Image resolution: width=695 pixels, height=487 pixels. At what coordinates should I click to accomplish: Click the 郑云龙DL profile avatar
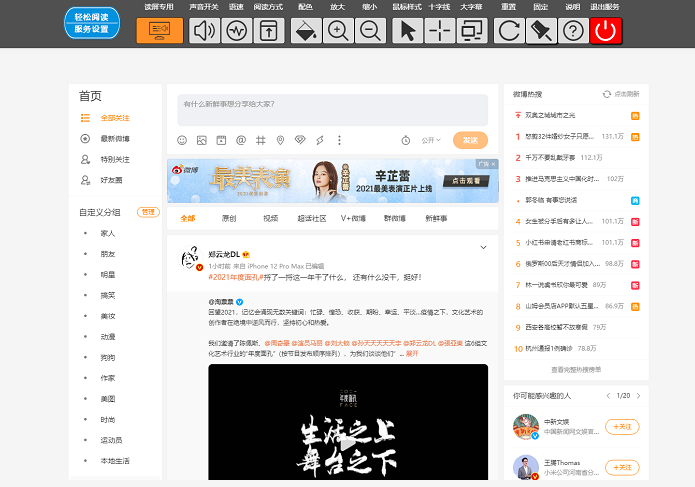(191, 258)
